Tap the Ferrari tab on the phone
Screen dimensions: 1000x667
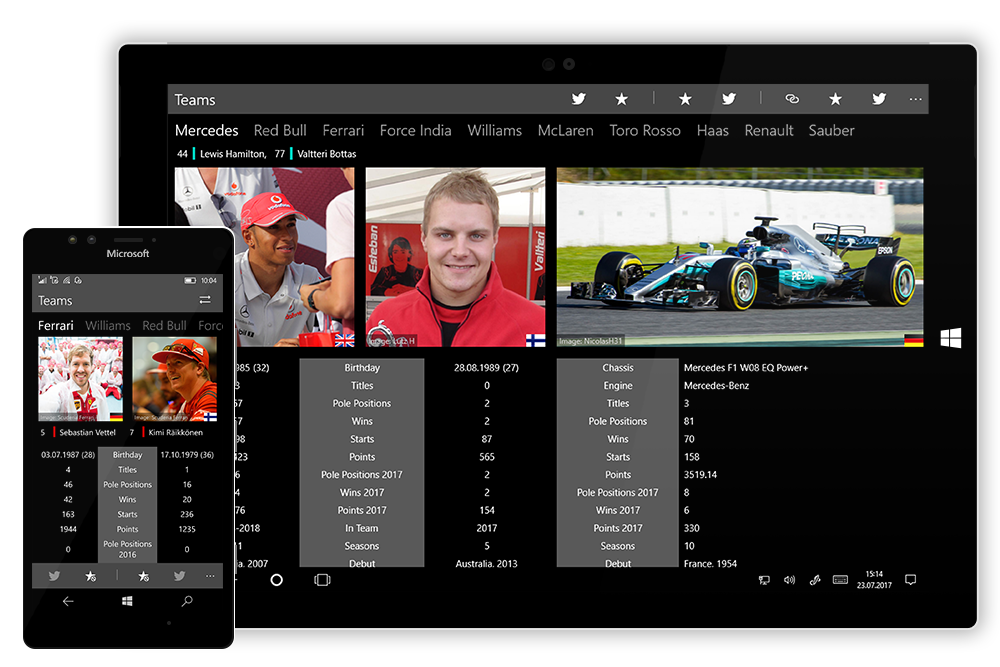click(x=55, y=325)
